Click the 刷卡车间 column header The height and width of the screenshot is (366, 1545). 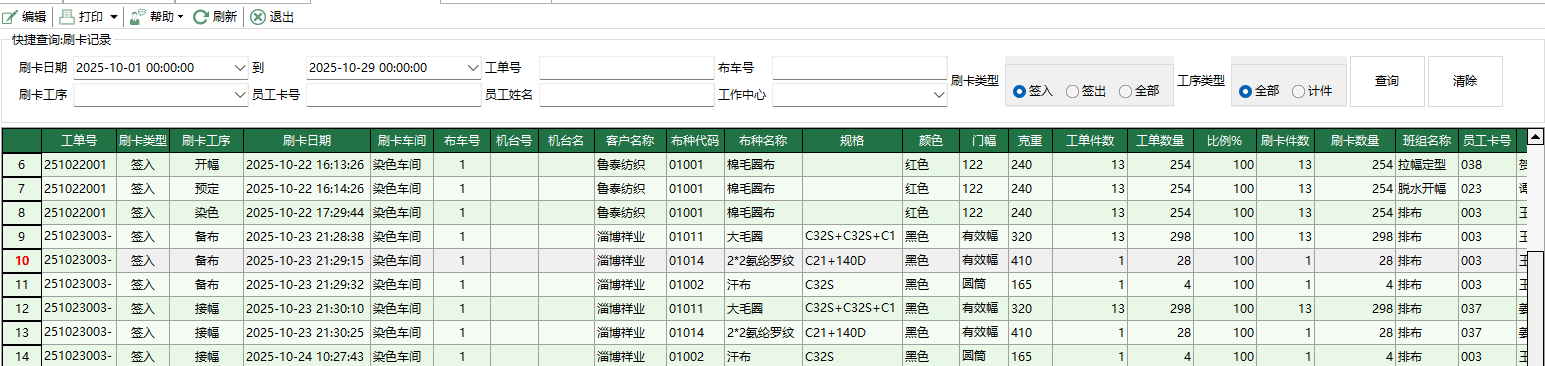pyautogui.click(x=403, y=141)
